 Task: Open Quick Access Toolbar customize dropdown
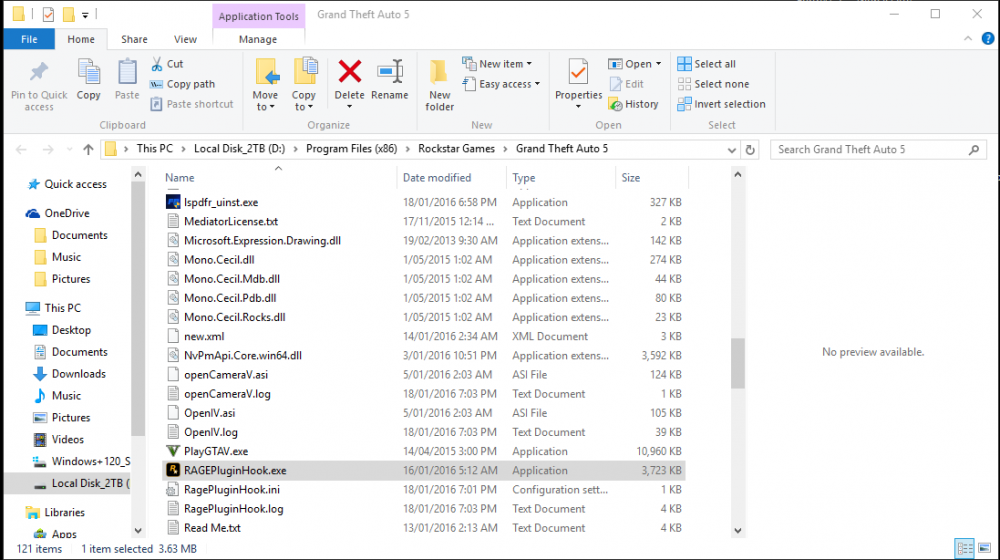pyautogui.click(x=85, y=15)
